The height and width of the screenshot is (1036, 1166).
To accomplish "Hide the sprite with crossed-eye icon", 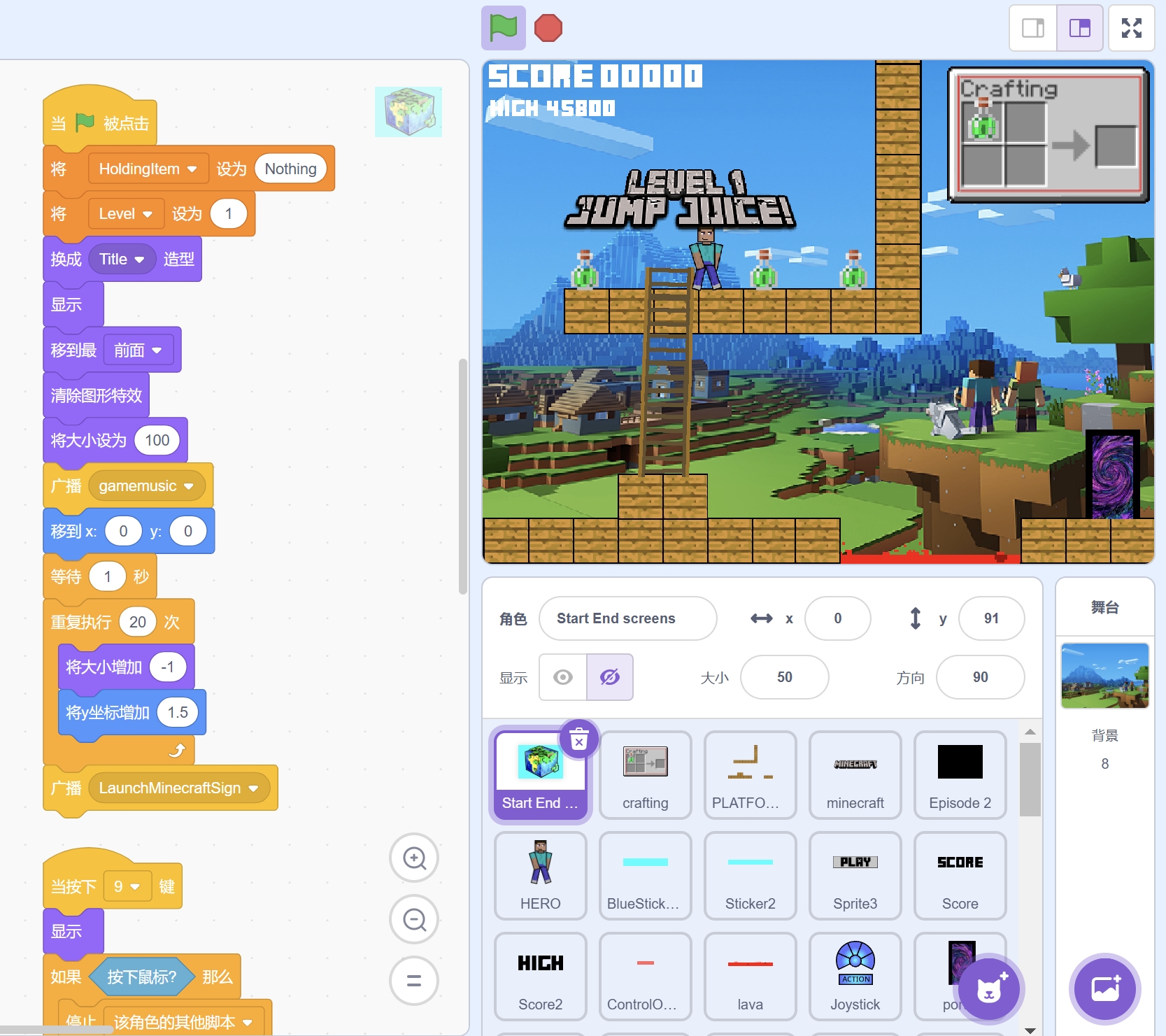I will click(x=610, y=677).
